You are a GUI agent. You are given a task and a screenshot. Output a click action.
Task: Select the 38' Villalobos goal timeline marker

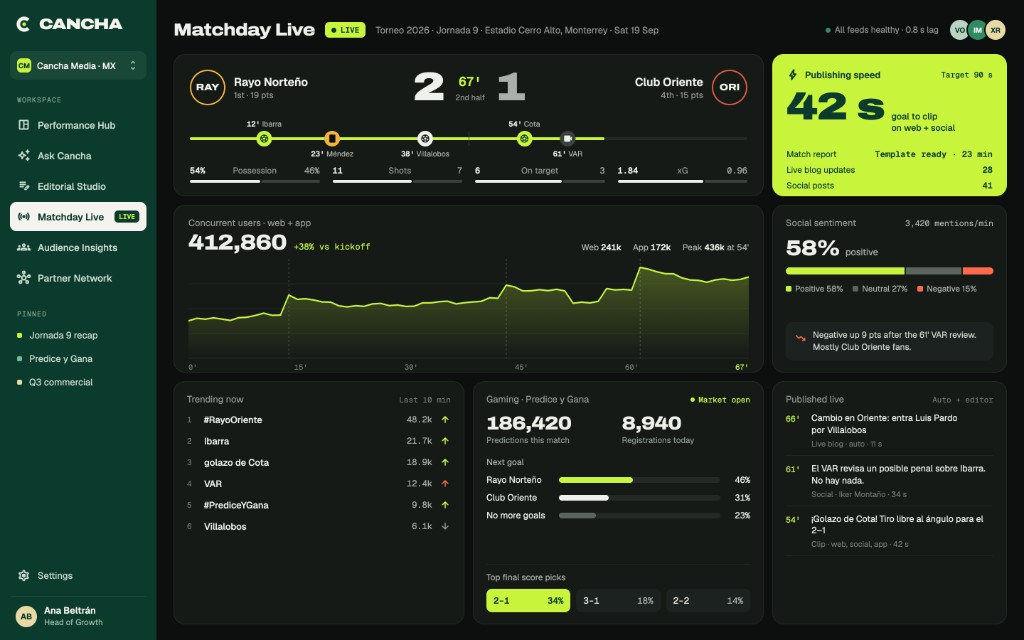425,138
